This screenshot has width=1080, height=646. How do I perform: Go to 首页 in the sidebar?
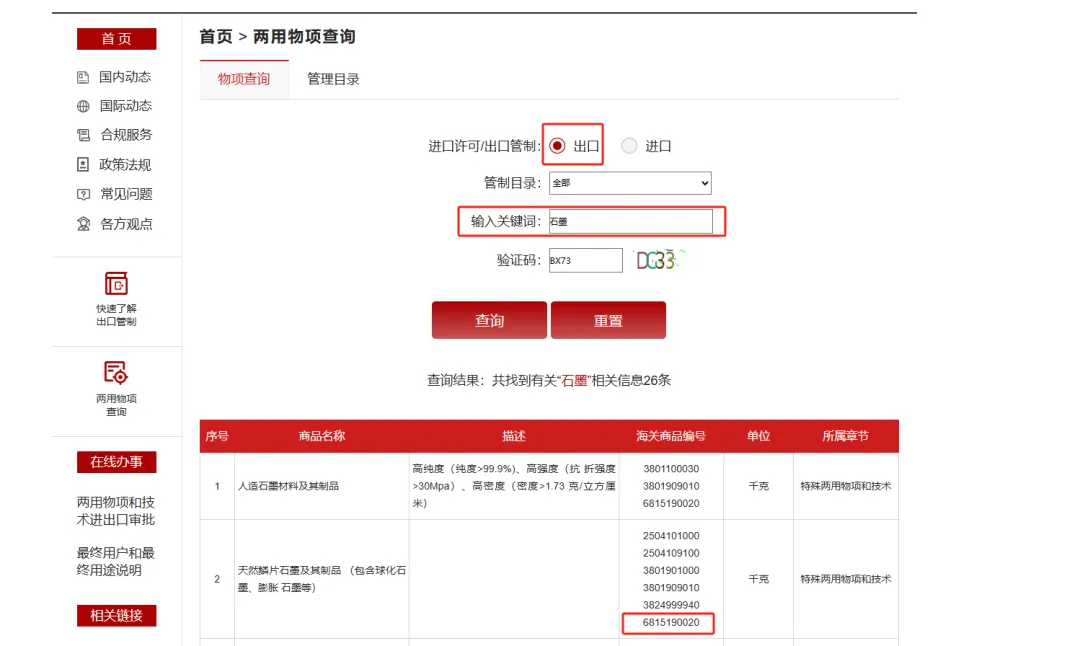tap(117, 39)
